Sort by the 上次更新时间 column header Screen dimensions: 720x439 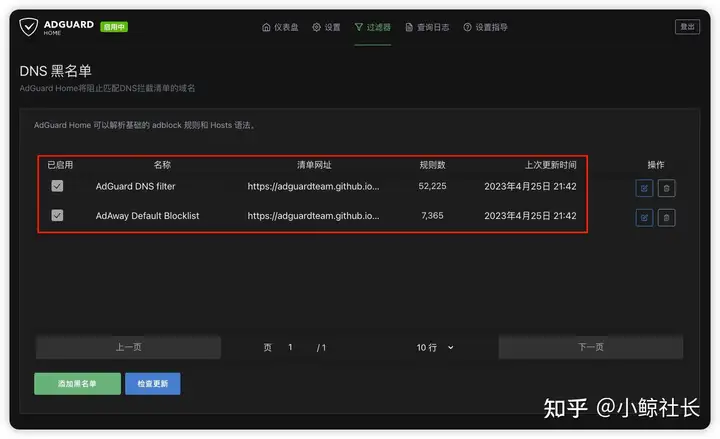click(x=551, y=165)
